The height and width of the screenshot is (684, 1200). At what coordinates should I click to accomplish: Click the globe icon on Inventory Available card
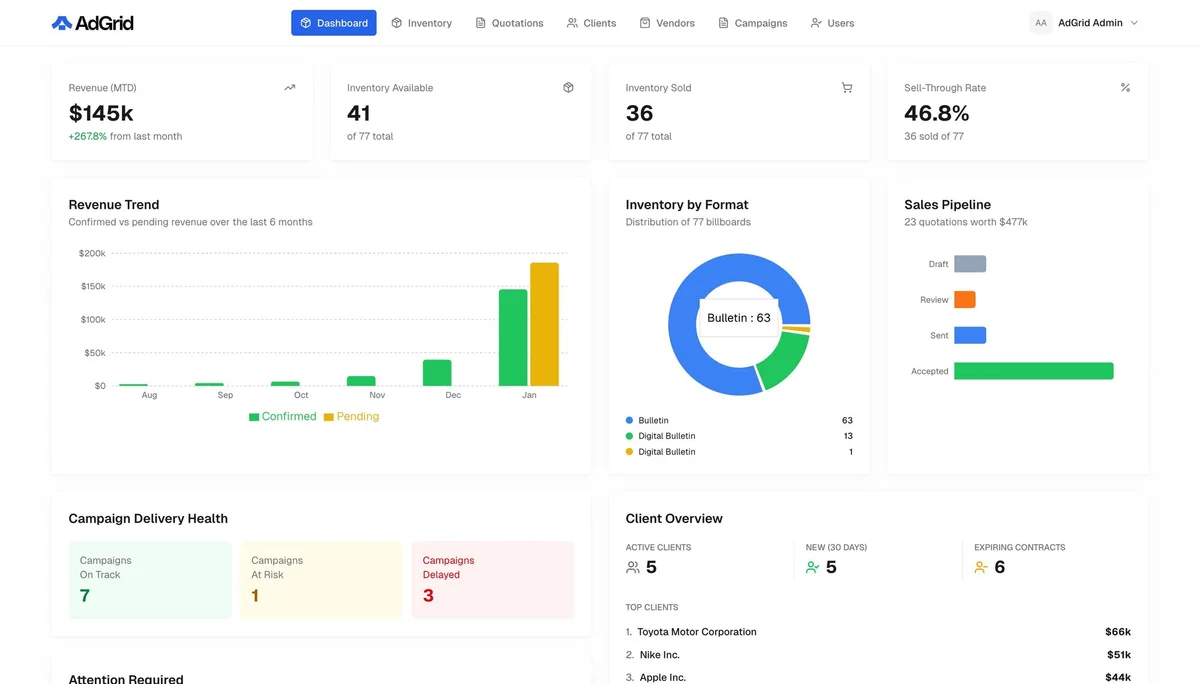tap(568, 87)
